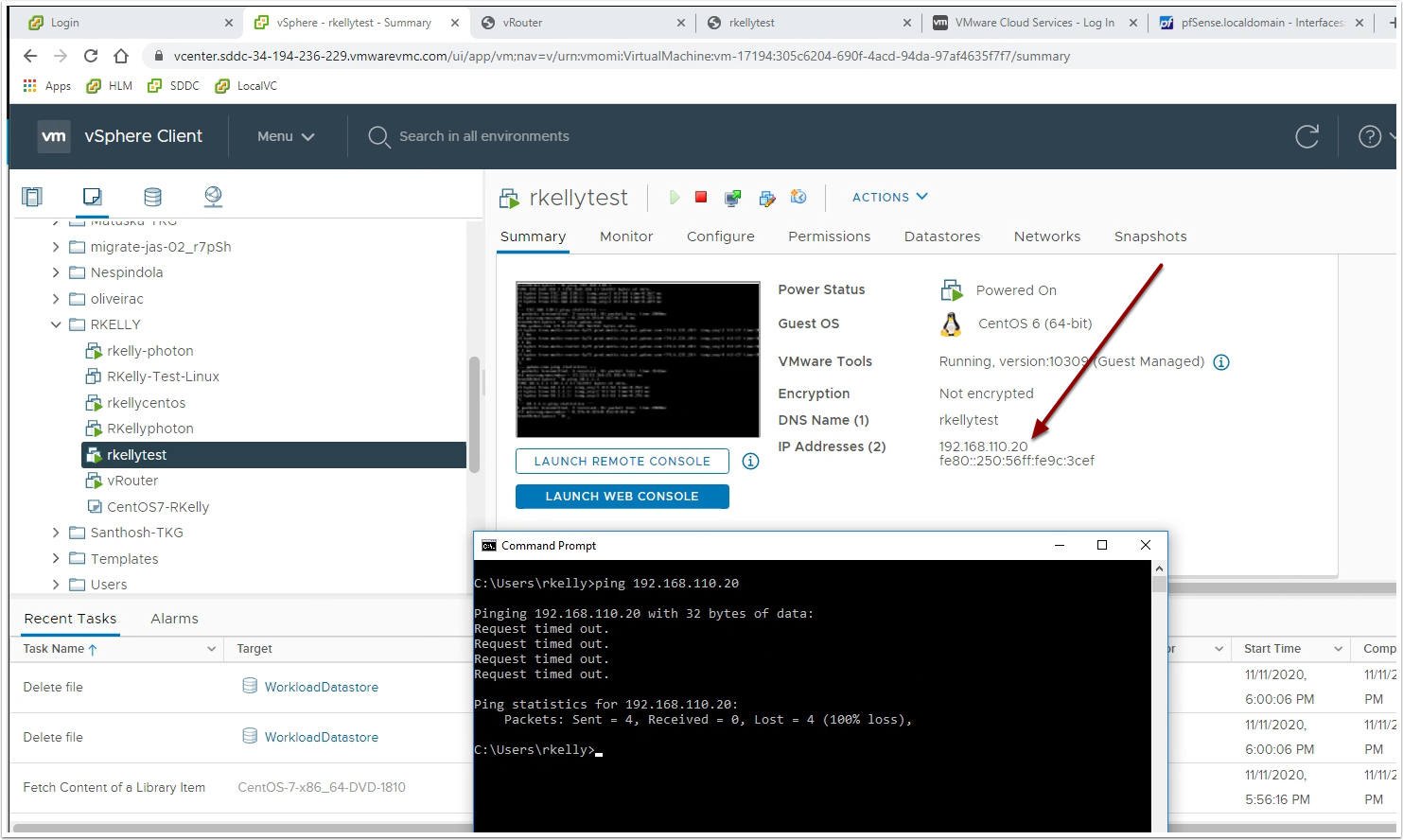
Task: Open Hosts and Clusters inventory view icon
Action: click(32, 197)
